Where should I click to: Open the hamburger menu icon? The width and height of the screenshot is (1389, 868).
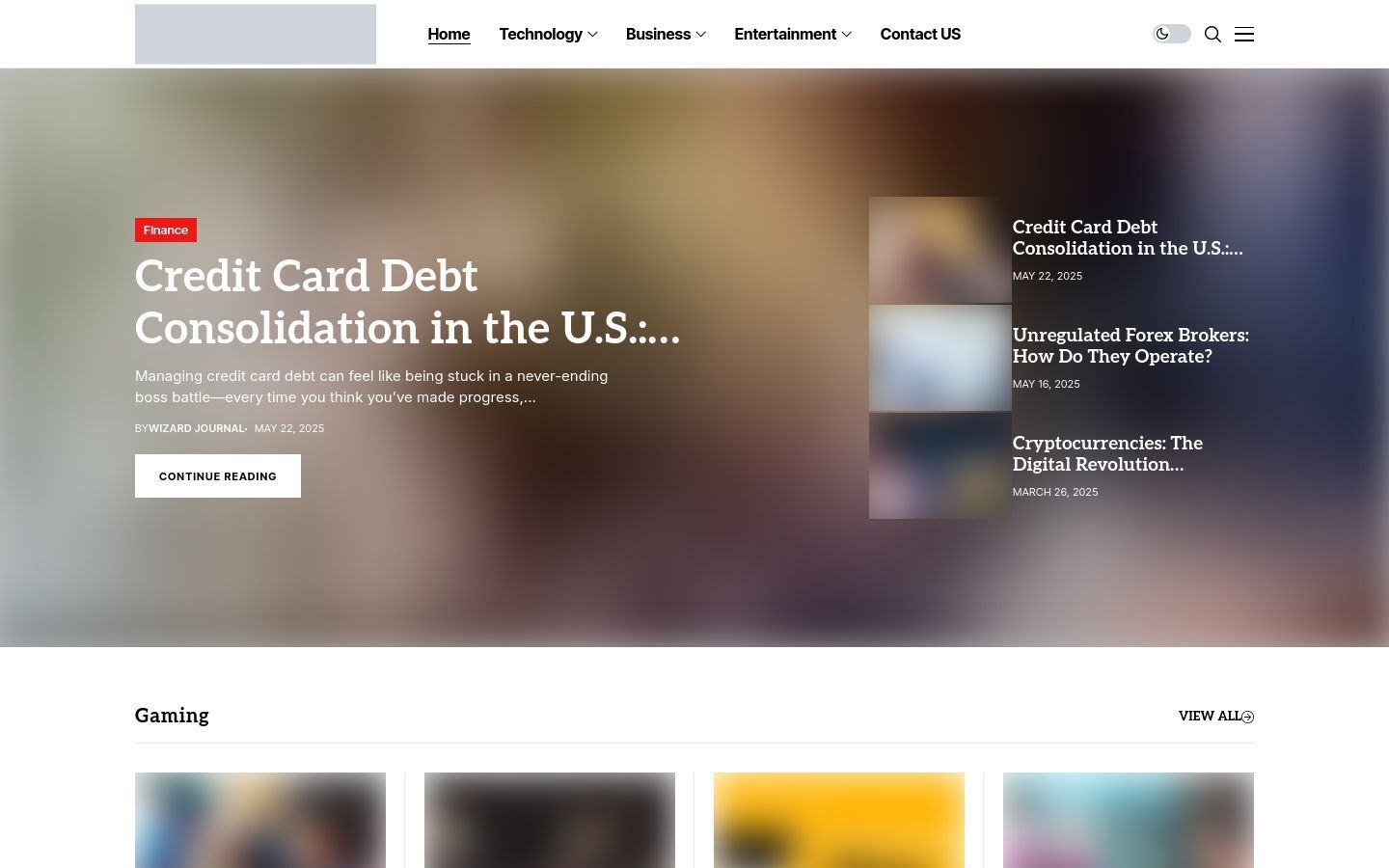click(1244, 35)
